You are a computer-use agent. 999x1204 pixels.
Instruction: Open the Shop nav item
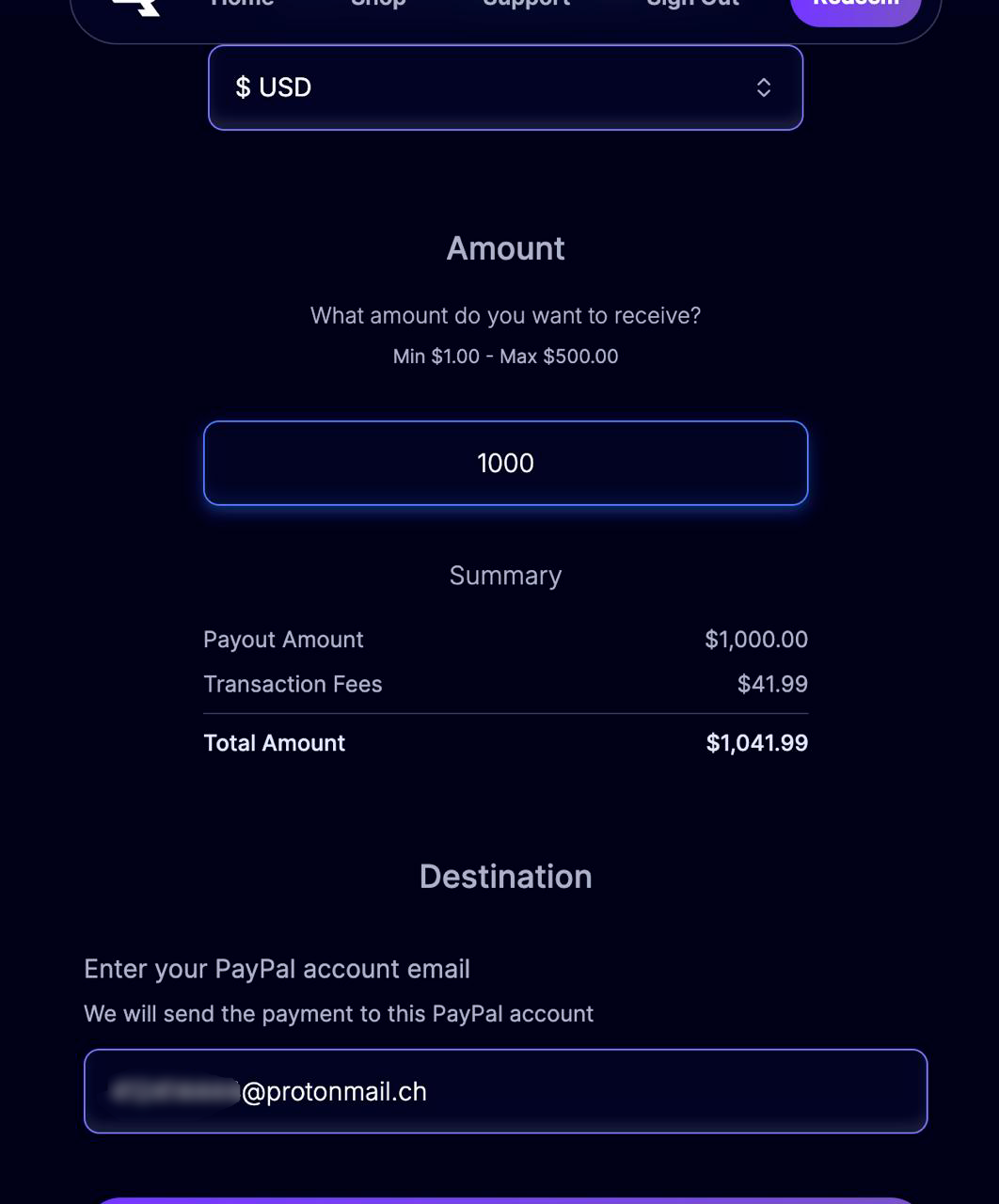[378, 4]
